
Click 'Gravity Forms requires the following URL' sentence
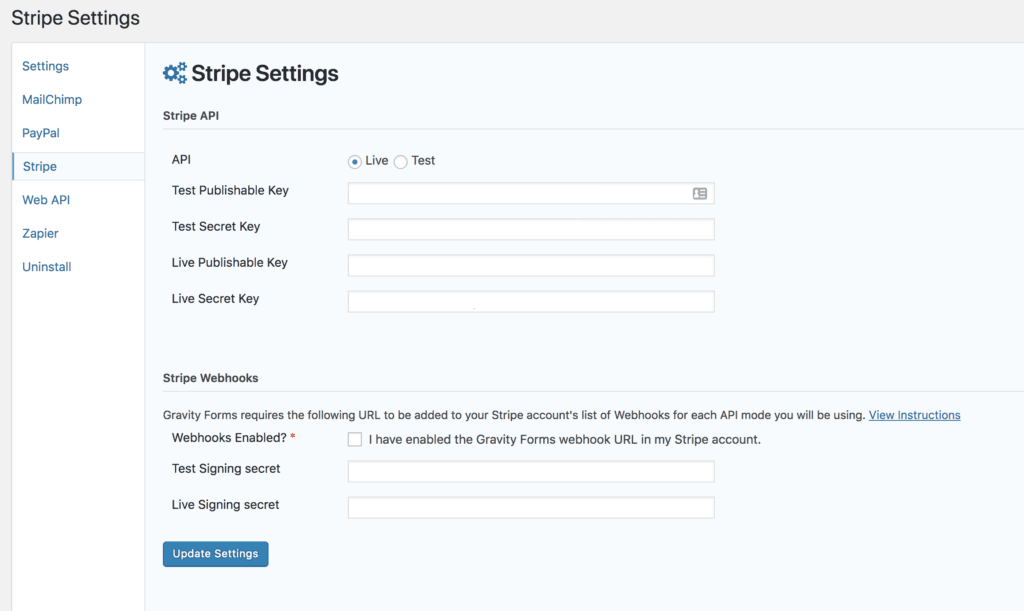click(x=514, y=415)
